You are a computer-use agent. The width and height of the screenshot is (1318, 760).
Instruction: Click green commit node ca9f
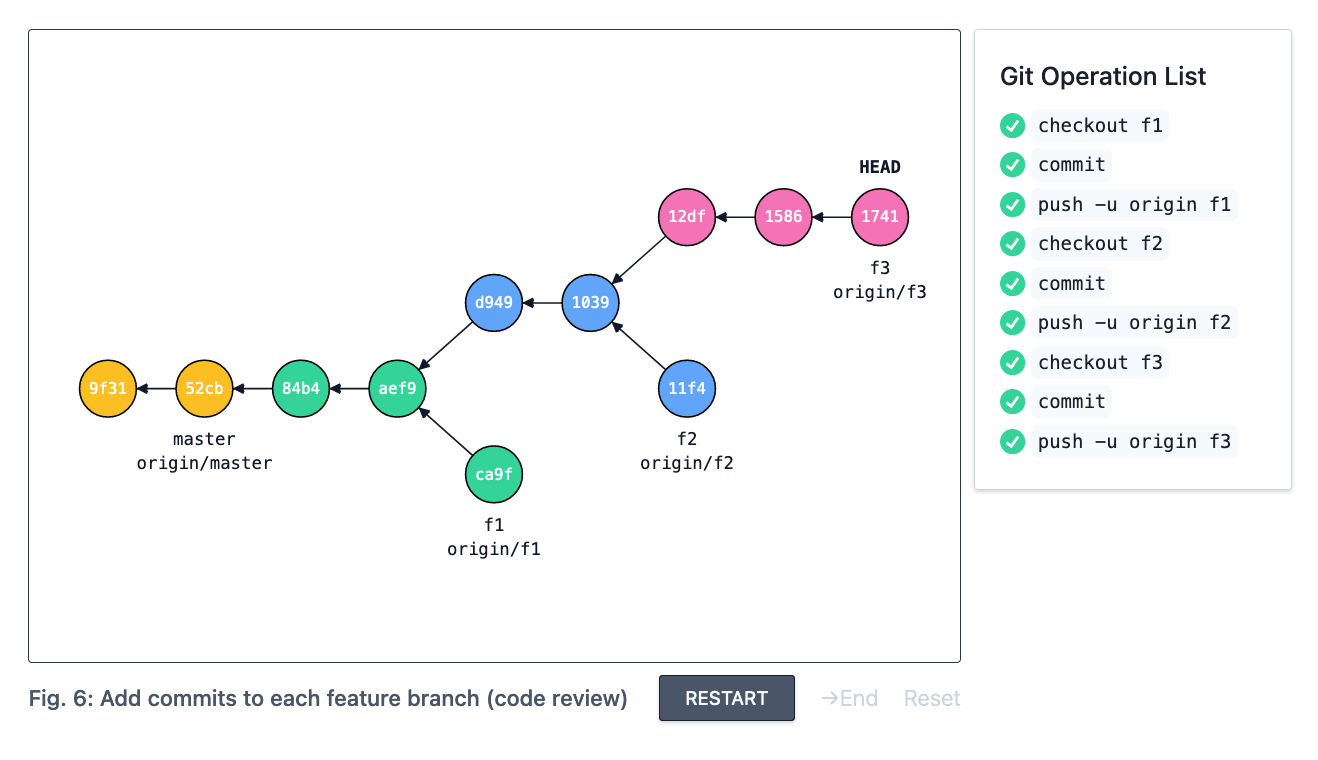[494, 474]
